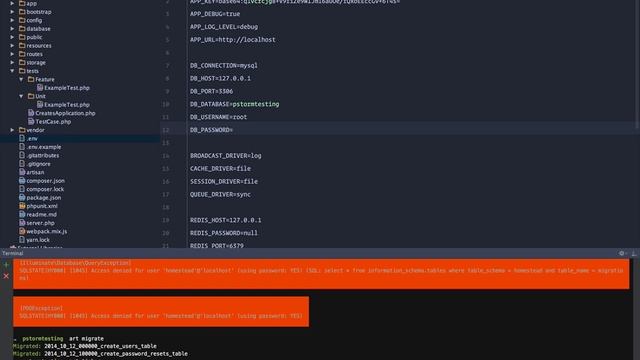
Task: Click the composer.json file icon
Action: (22, 181)
